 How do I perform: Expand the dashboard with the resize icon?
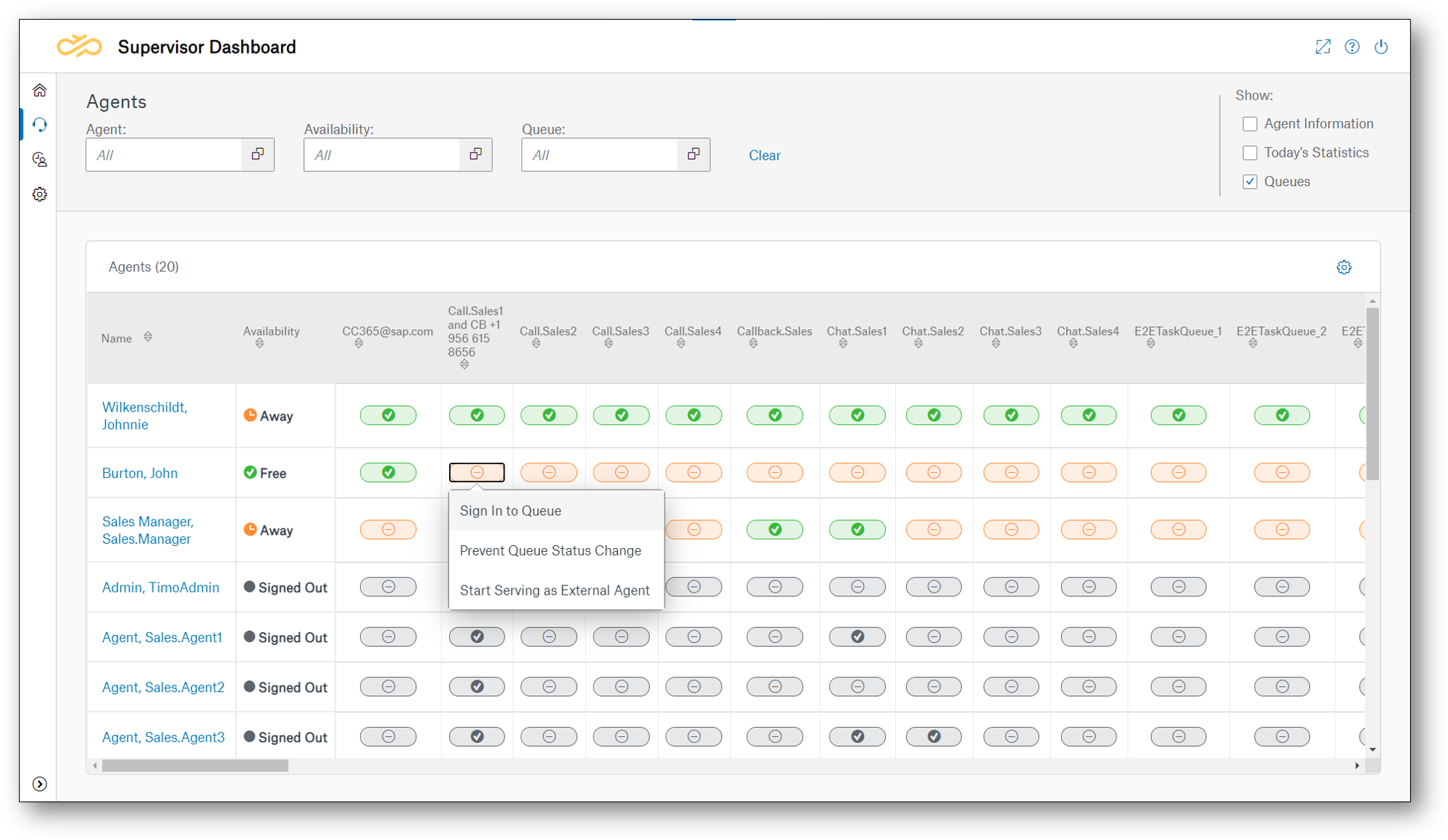(x=1323, y=46)
